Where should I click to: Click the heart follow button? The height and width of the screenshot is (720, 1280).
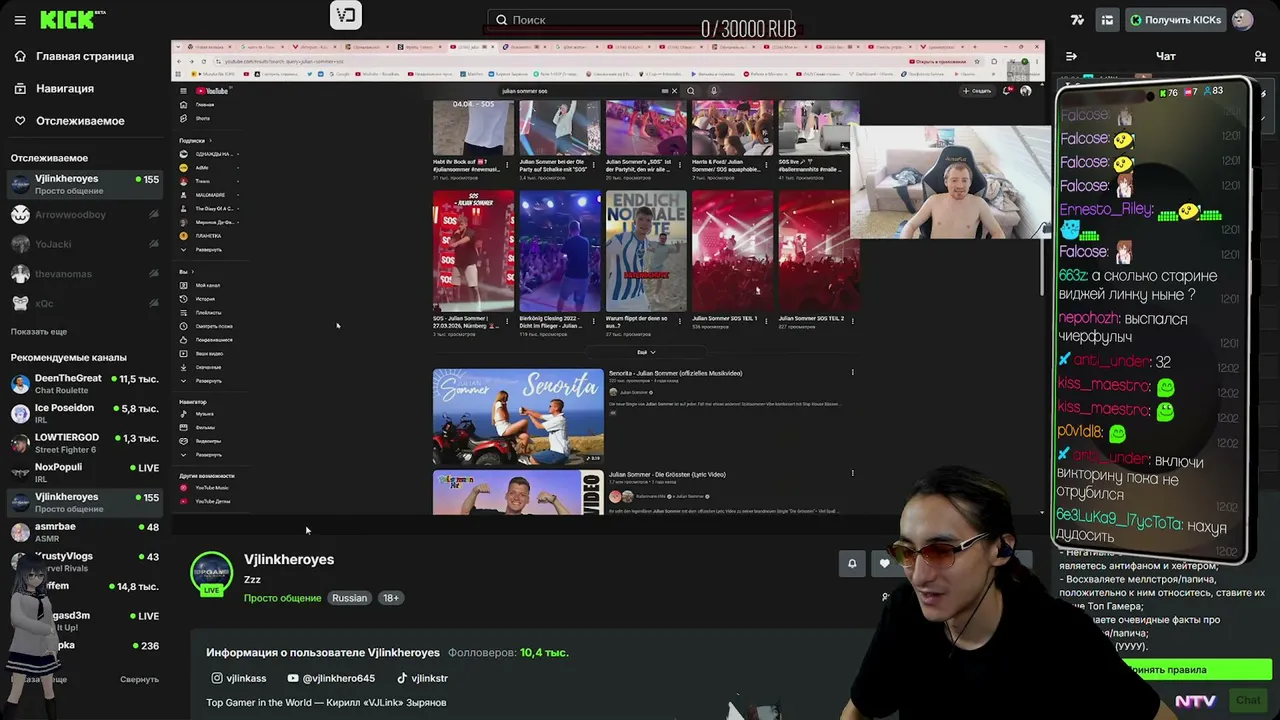point(884,564)
